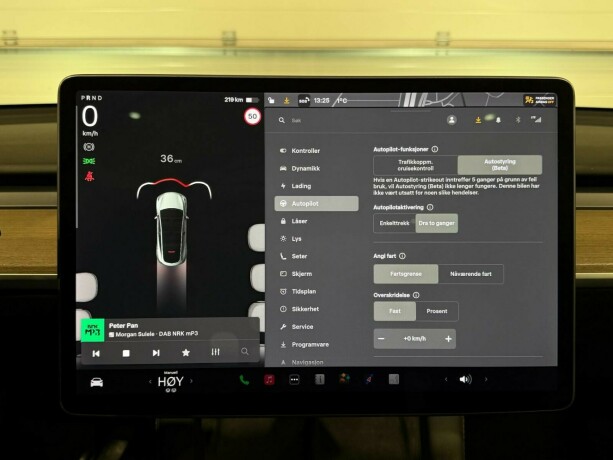Open the Lading menu
The image size is (613, 460).
pyautogui.click(x=296, y=186)
